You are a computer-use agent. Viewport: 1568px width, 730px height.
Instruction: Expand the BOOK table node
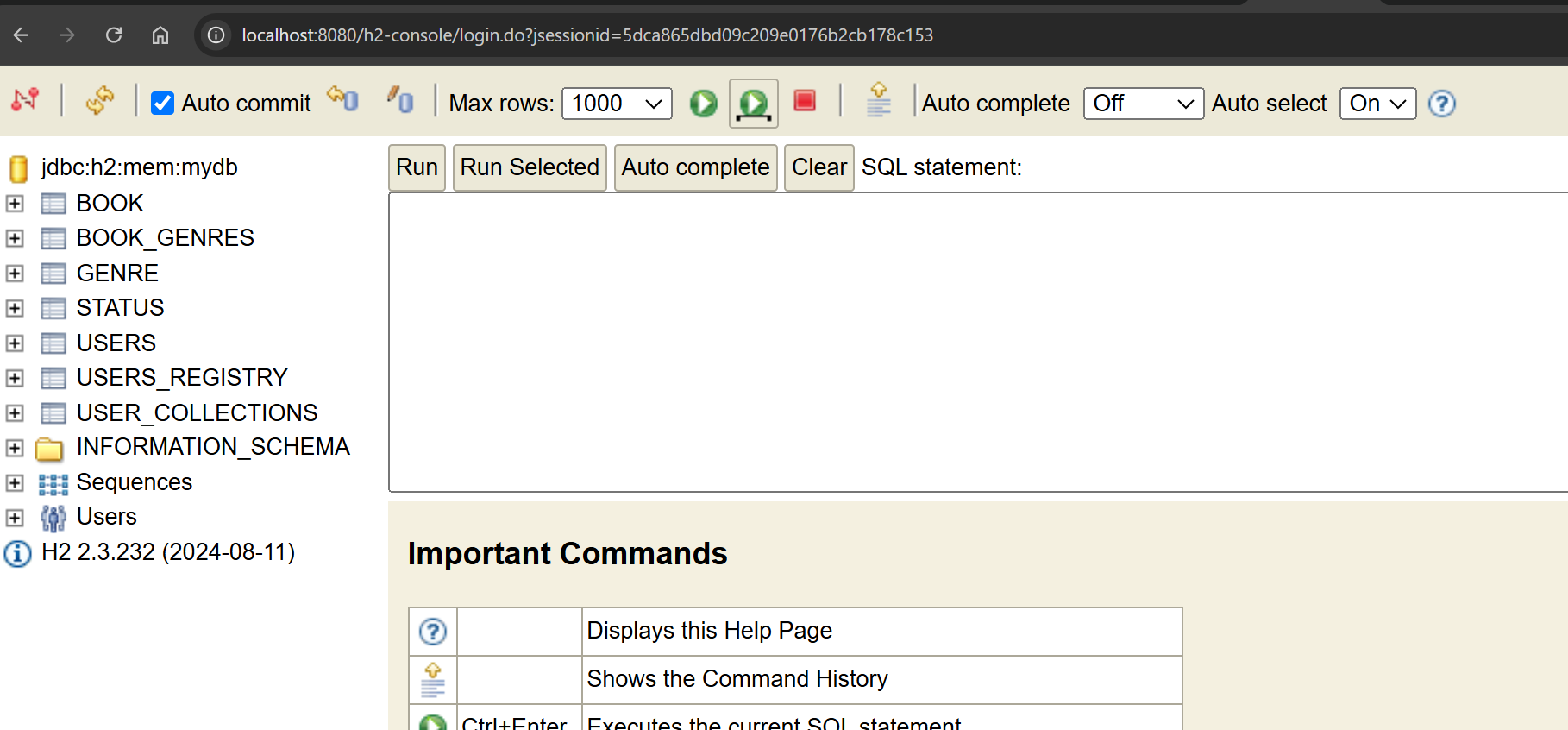(15, 204)
